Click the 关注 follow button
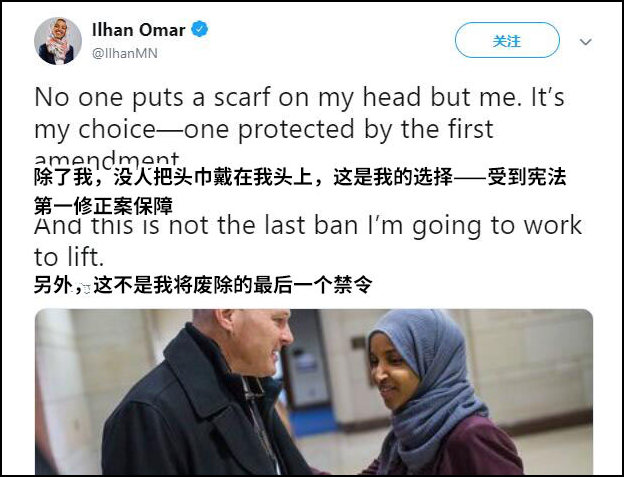The image size is (624, 477). point(507,40)
